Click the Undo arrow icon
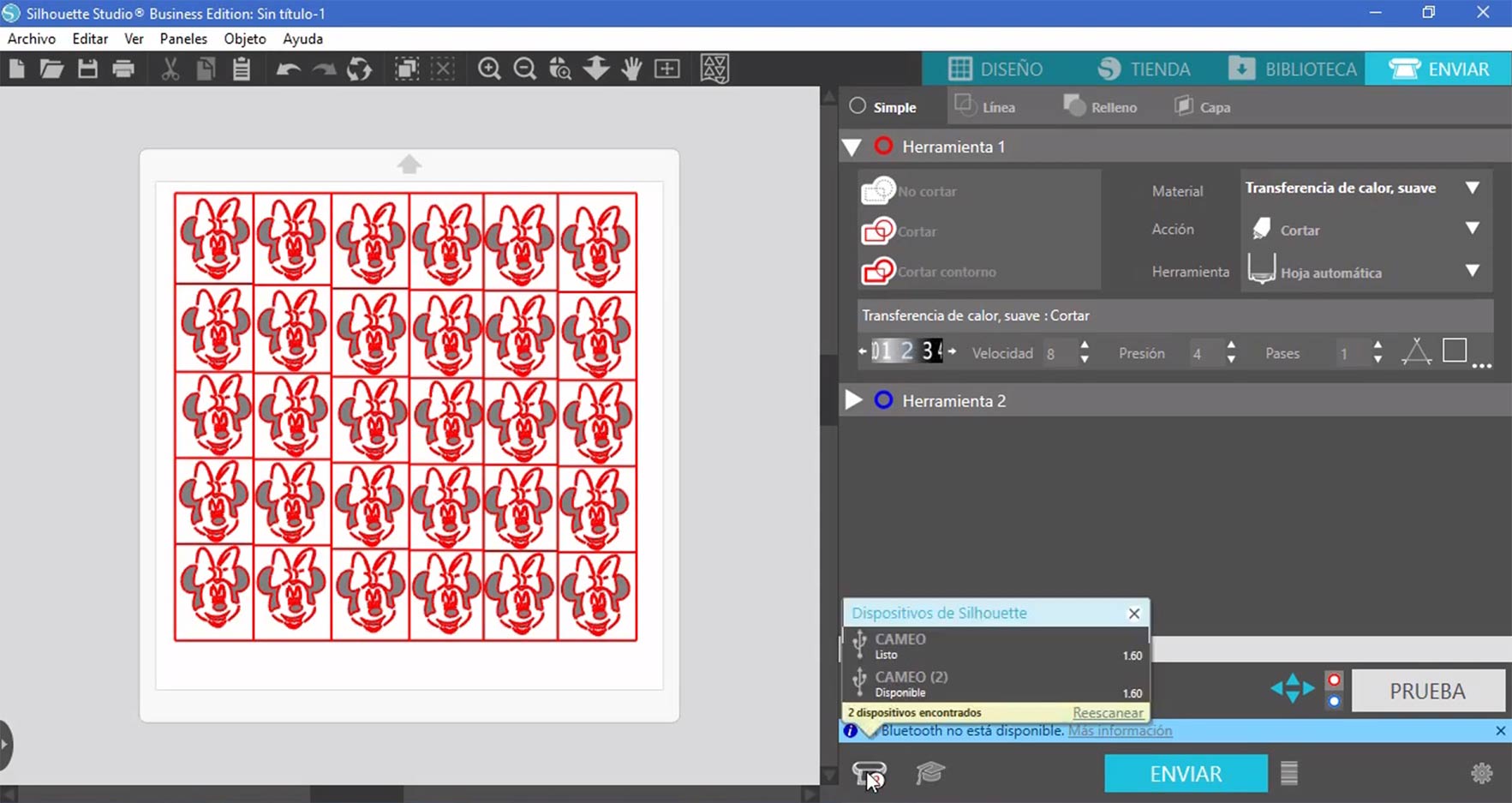 pyautogui.click(x=288, y=69)
